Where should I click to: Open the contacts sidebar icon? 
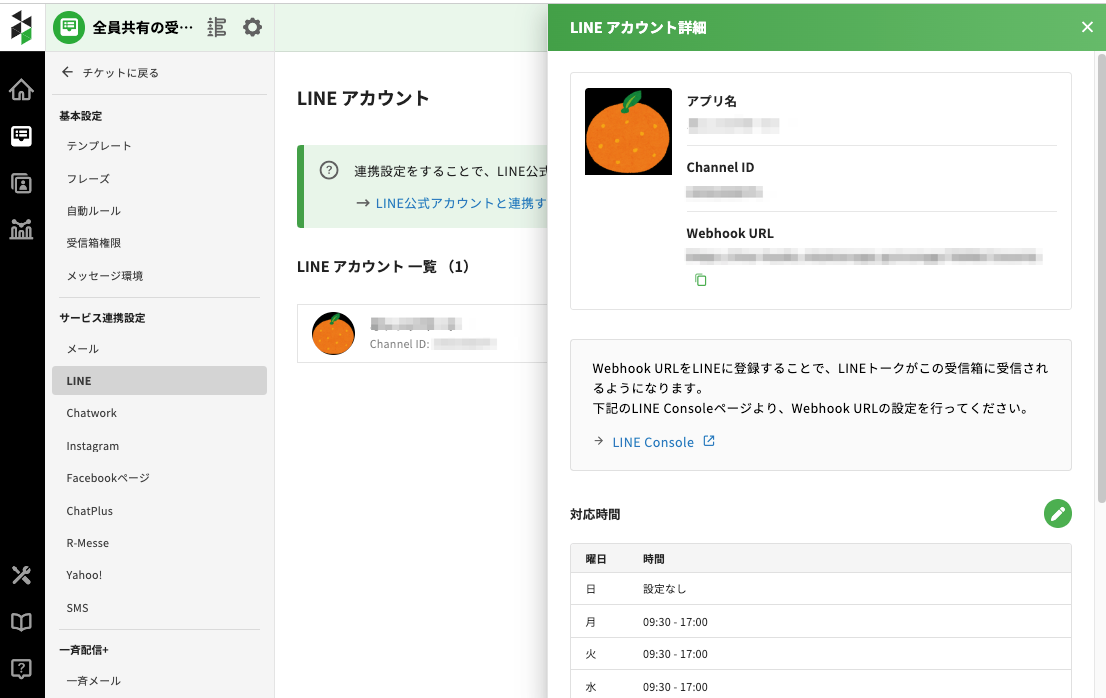click(21, 183)
